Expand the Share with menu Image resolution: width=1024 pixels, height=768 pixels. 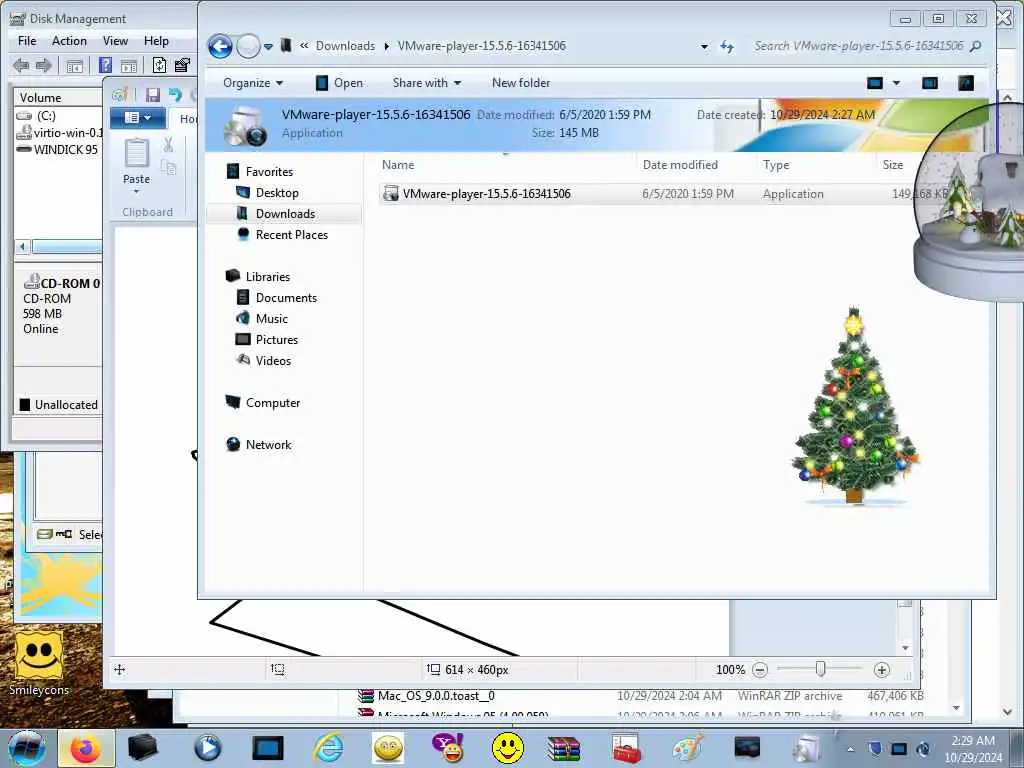[x=426, y=83]
